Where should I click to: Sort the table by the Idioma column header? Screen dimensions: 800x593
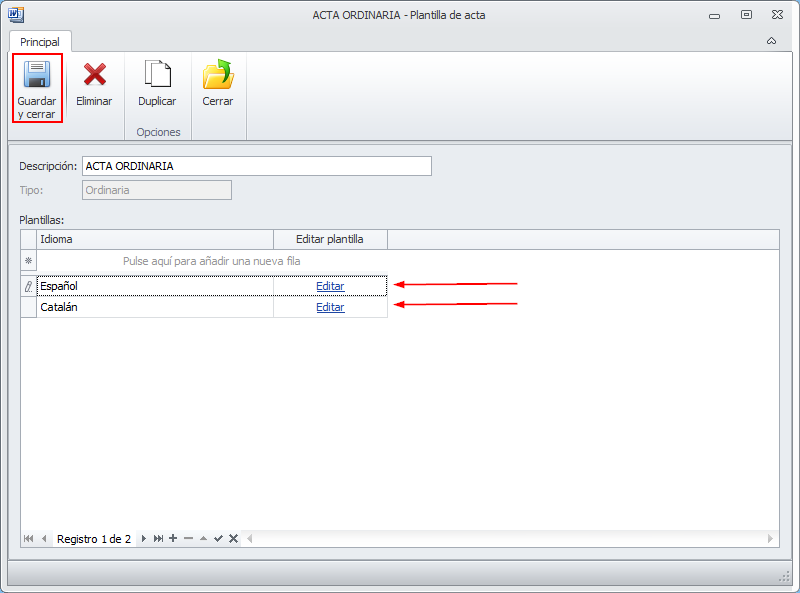(155, 239)
